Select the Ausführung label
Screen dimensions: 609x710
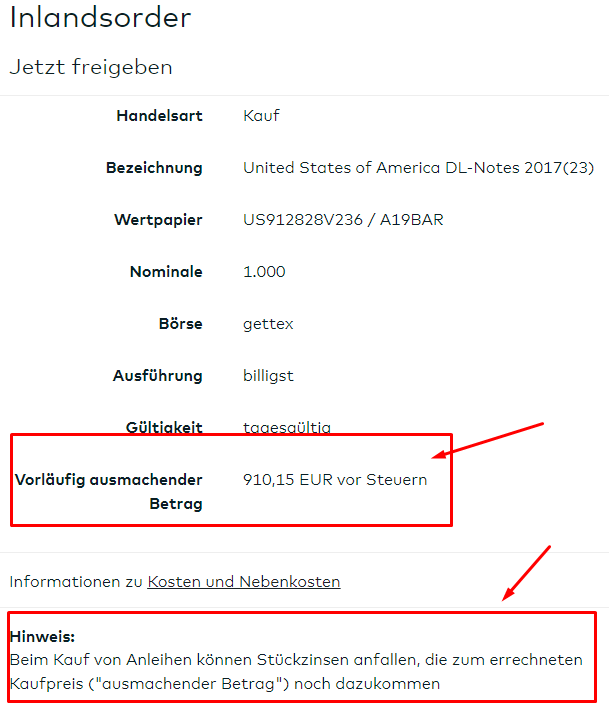coord(157,376)
